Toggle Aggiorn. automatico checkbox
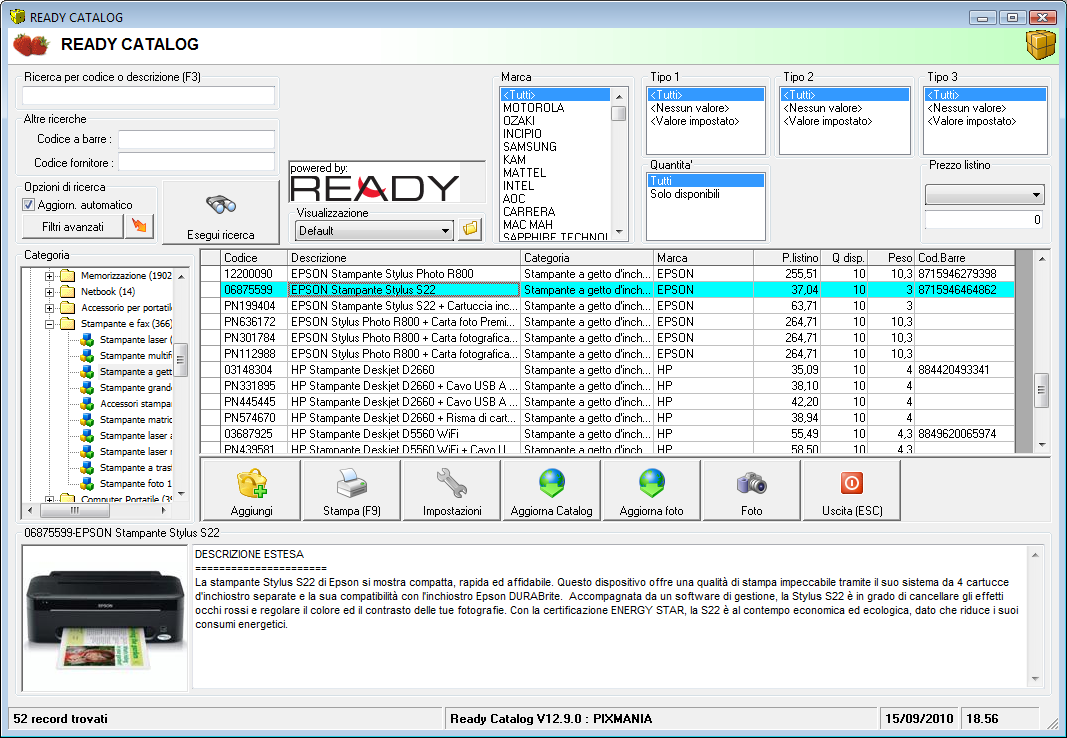This screenshot has width=1067, height=738. (29, 204)
